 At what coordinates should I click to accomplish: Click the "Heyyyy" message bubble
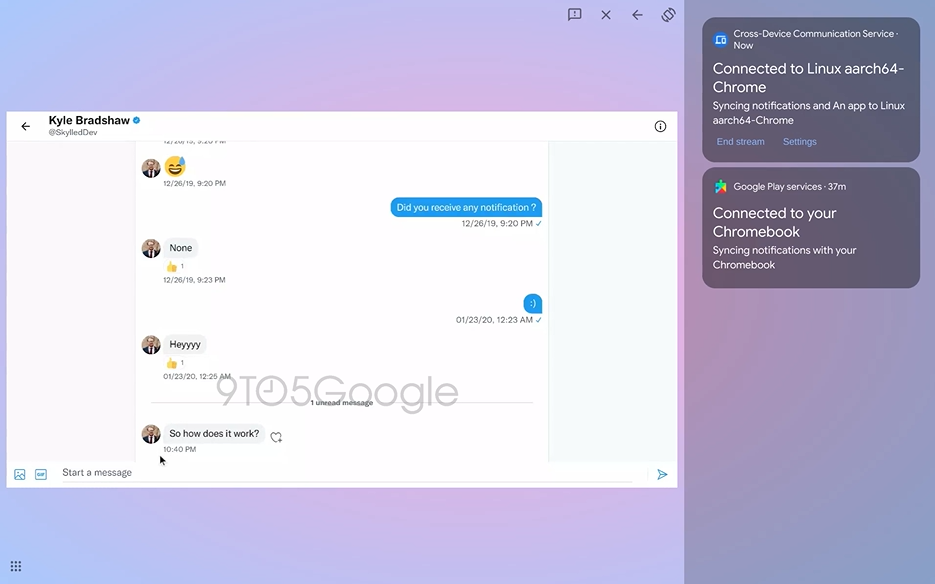(185, 345)
